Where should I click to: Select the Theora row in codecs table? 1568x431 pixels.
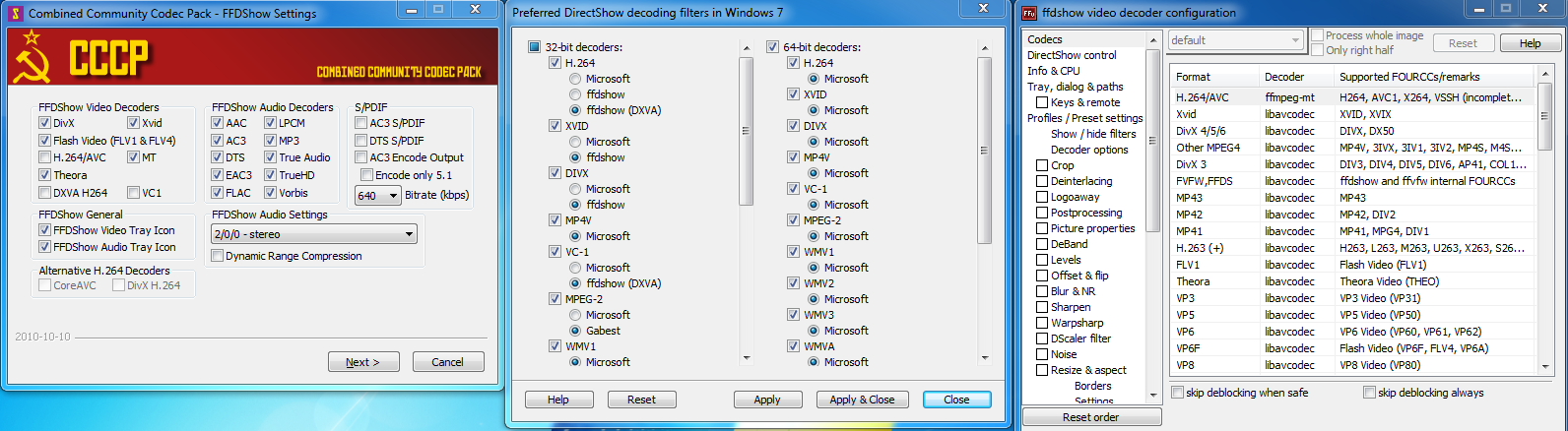coord(1352,281)
